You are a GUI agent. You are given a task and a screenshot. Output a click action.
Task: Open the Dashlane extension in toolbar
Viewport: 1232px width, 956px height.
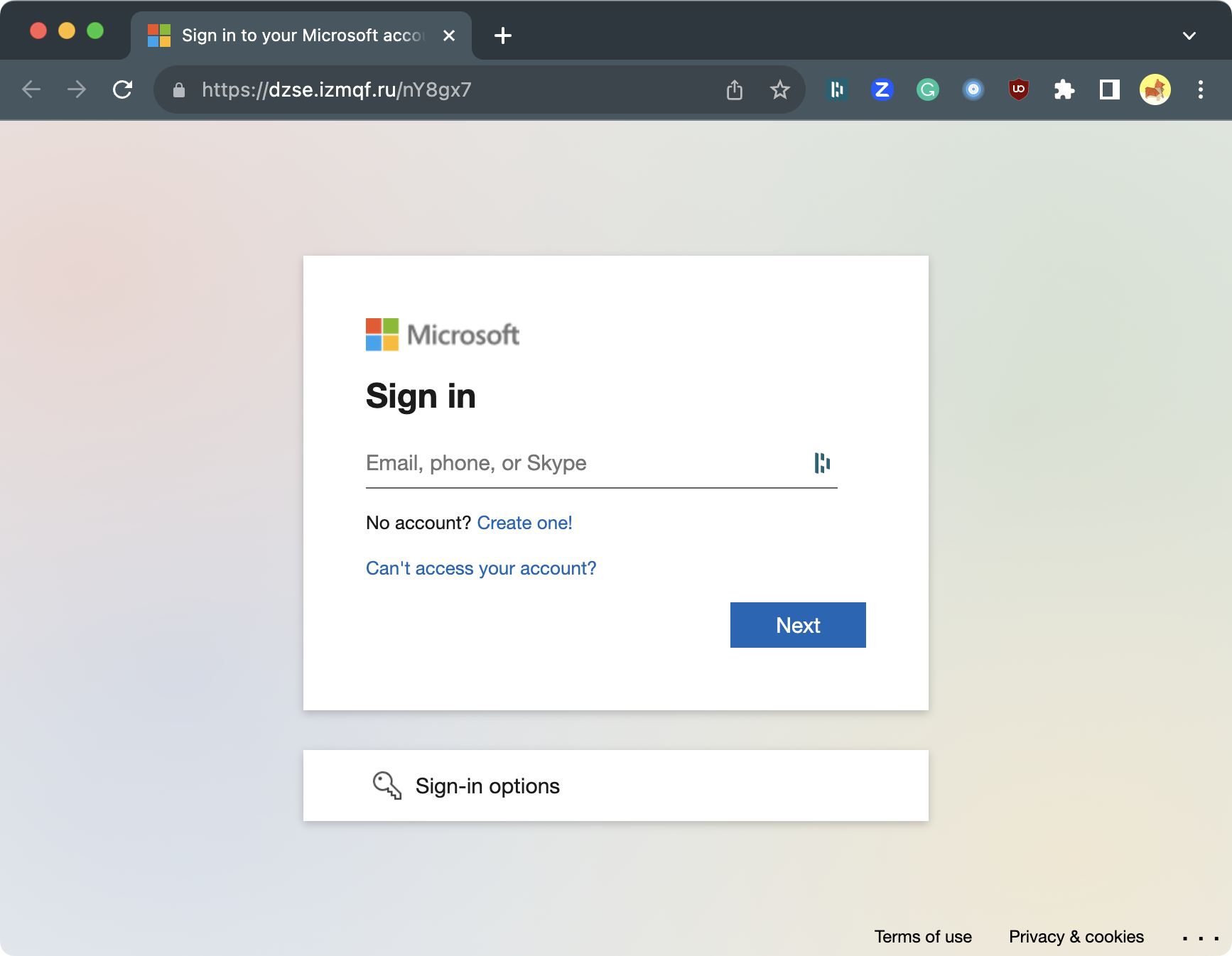click(837, 89)
